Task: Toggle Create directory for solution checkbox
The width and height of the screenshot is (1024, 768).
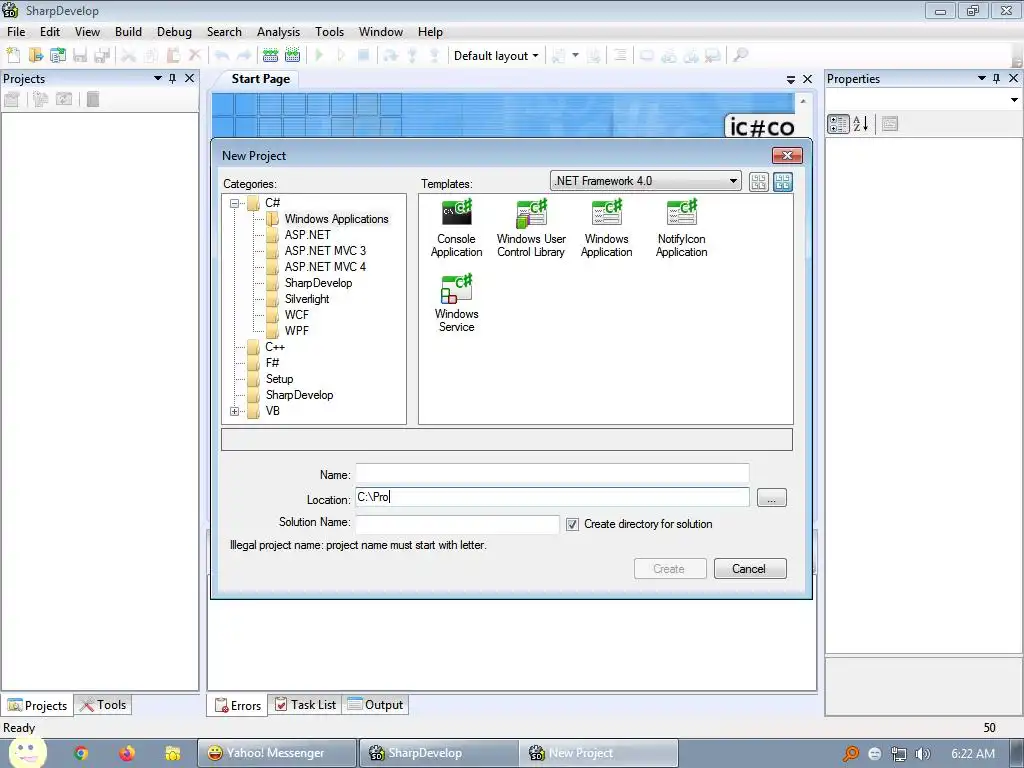Action: pyautogui.click(x=572, y=524)
